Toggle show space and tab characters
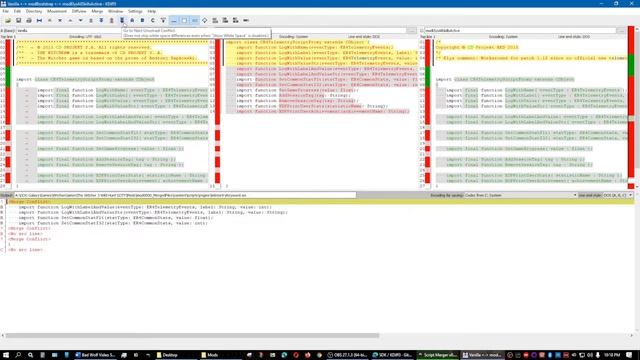640x360 pixels. tap(174, 20)
